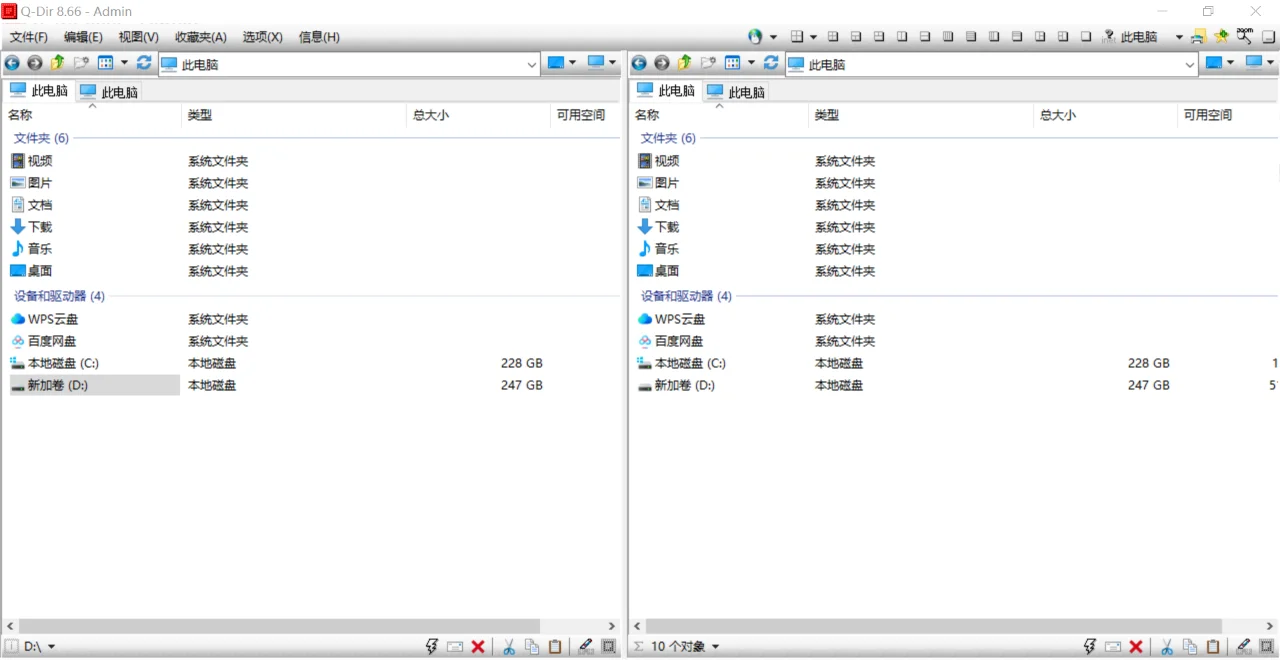Go up one folder in left pane

tap(57, 63)
